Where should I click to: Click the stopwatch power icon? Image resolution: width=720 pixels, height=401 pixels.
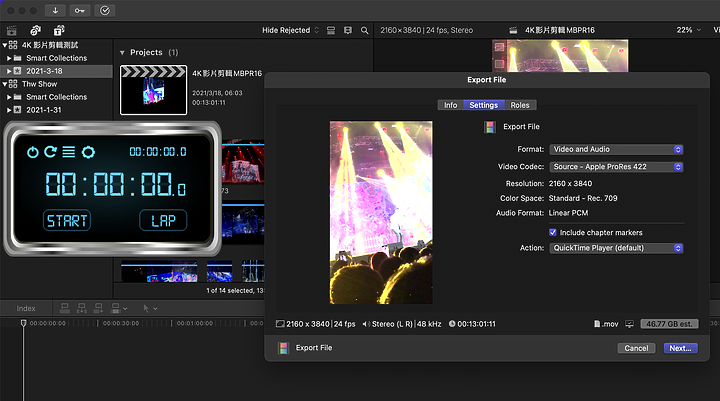coord(33,152)
